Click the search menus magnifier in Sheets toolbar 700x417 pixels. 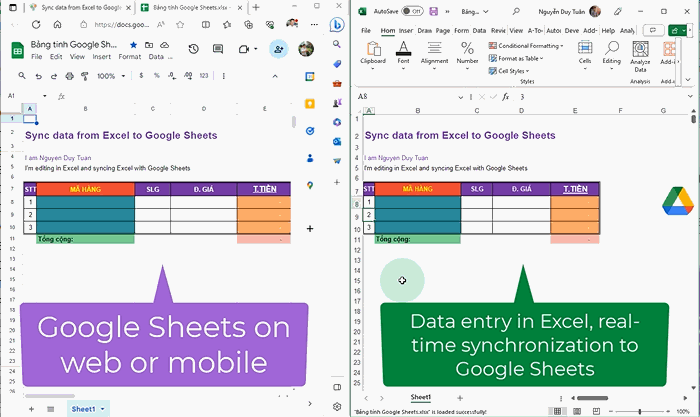(22, 76)
